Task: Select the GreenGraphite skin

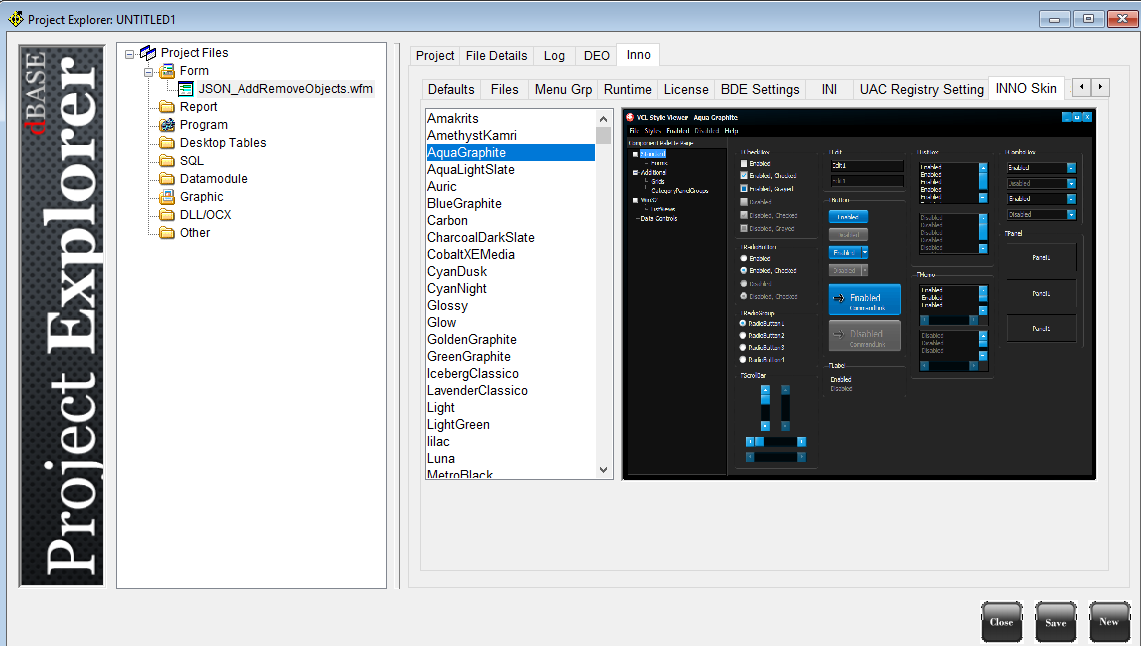Action: tap(510, 356)
